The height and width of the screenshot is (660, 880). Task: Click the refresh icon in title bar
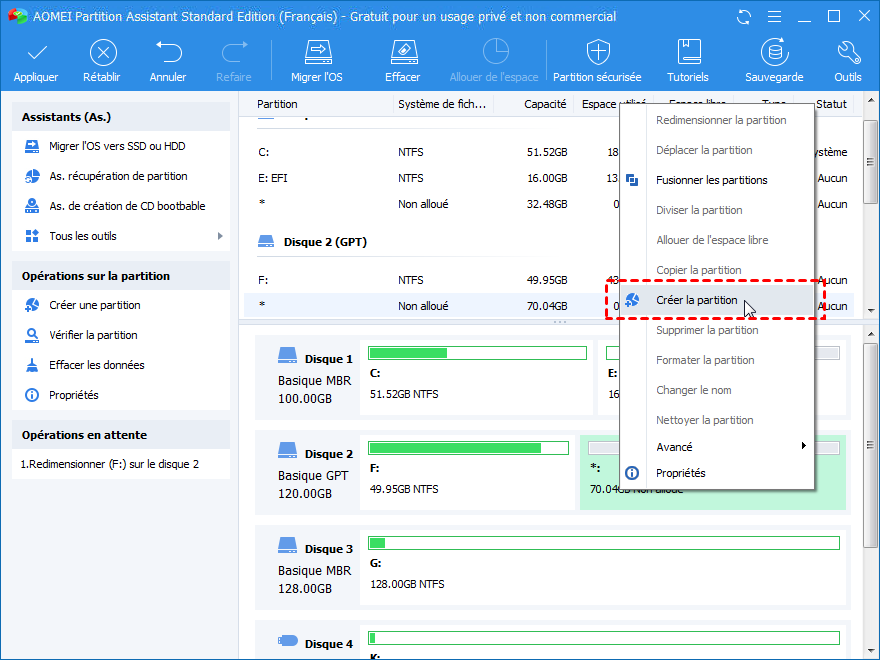tap(744, 17)
